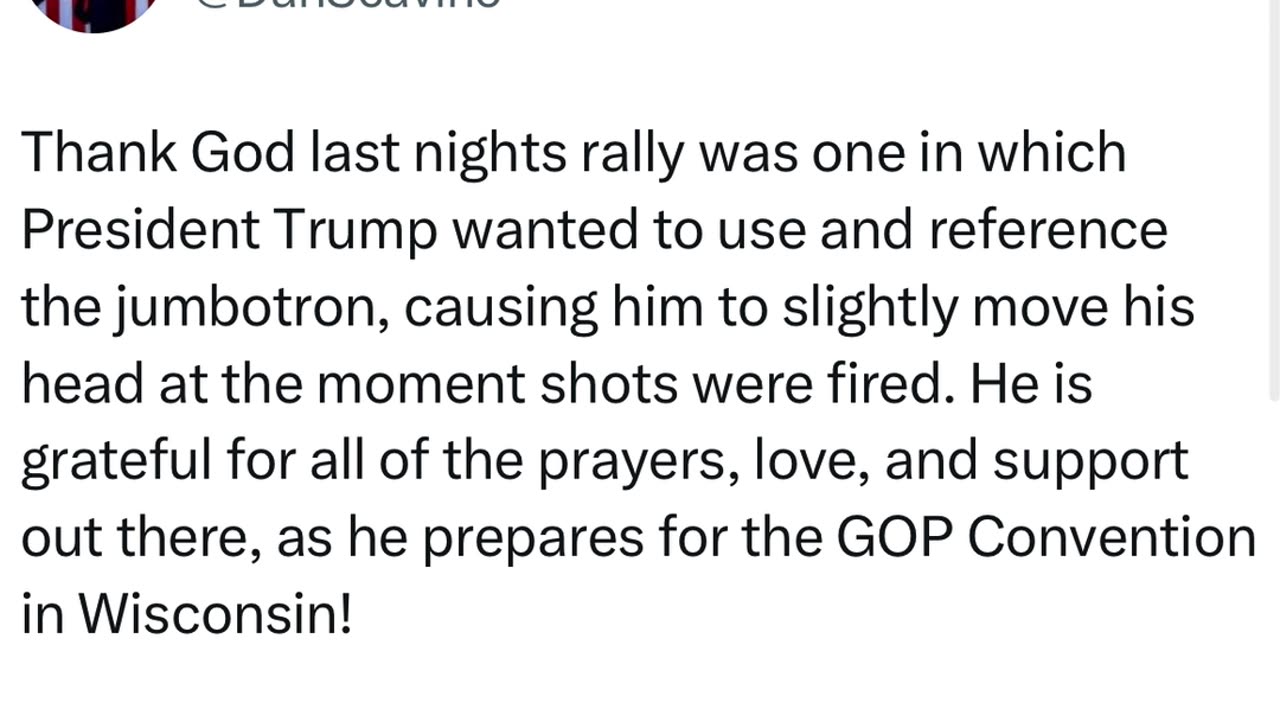Click the word "jumbotron" in the tweet
Screen dimensions: 1280x720
(255, 308)
